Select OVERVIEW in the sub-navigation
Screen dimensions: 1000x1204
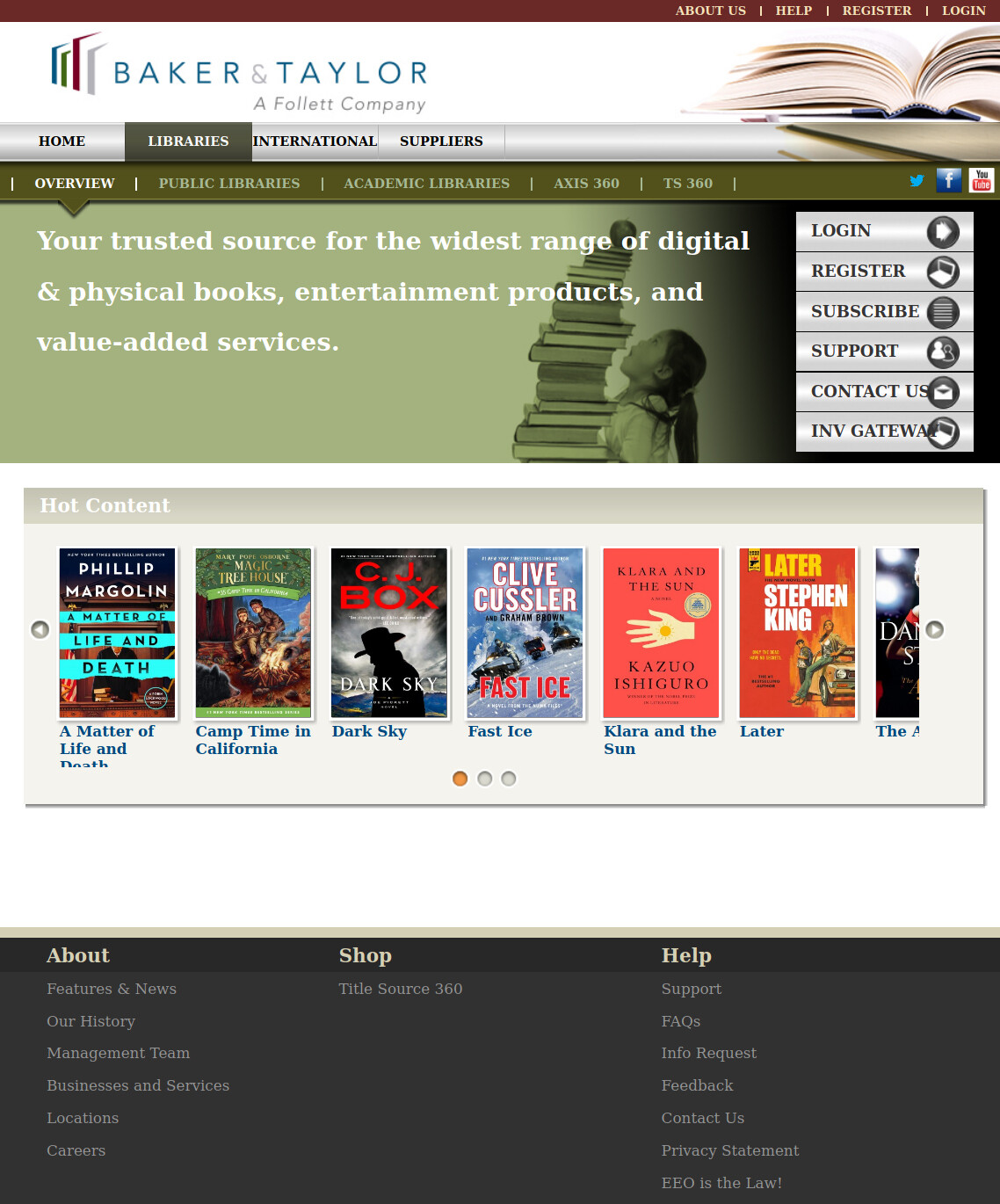[75, 184]
